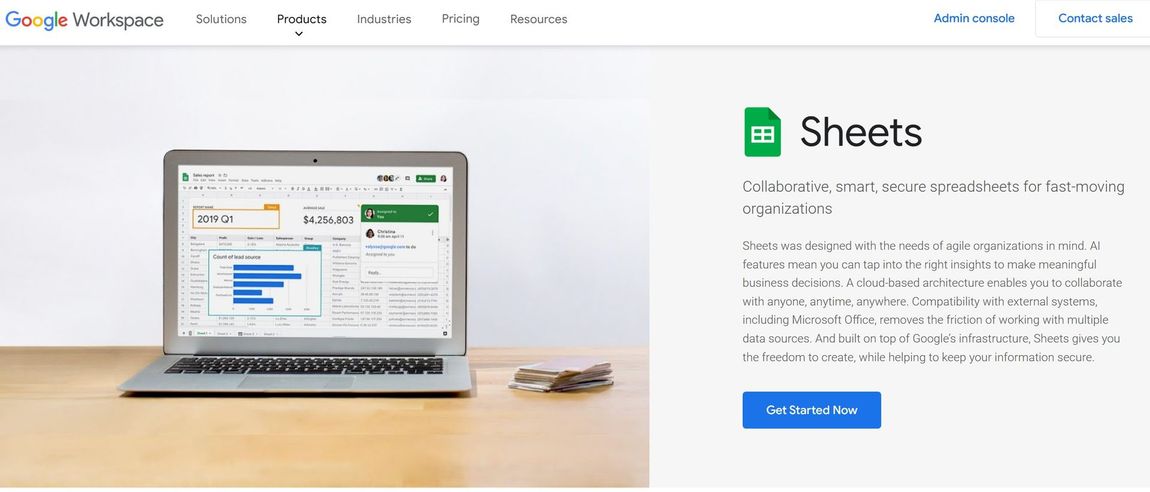
Task: Open the three-dot menu on Christina's comment
Action: pyautogui.click(x=432, y=233)
